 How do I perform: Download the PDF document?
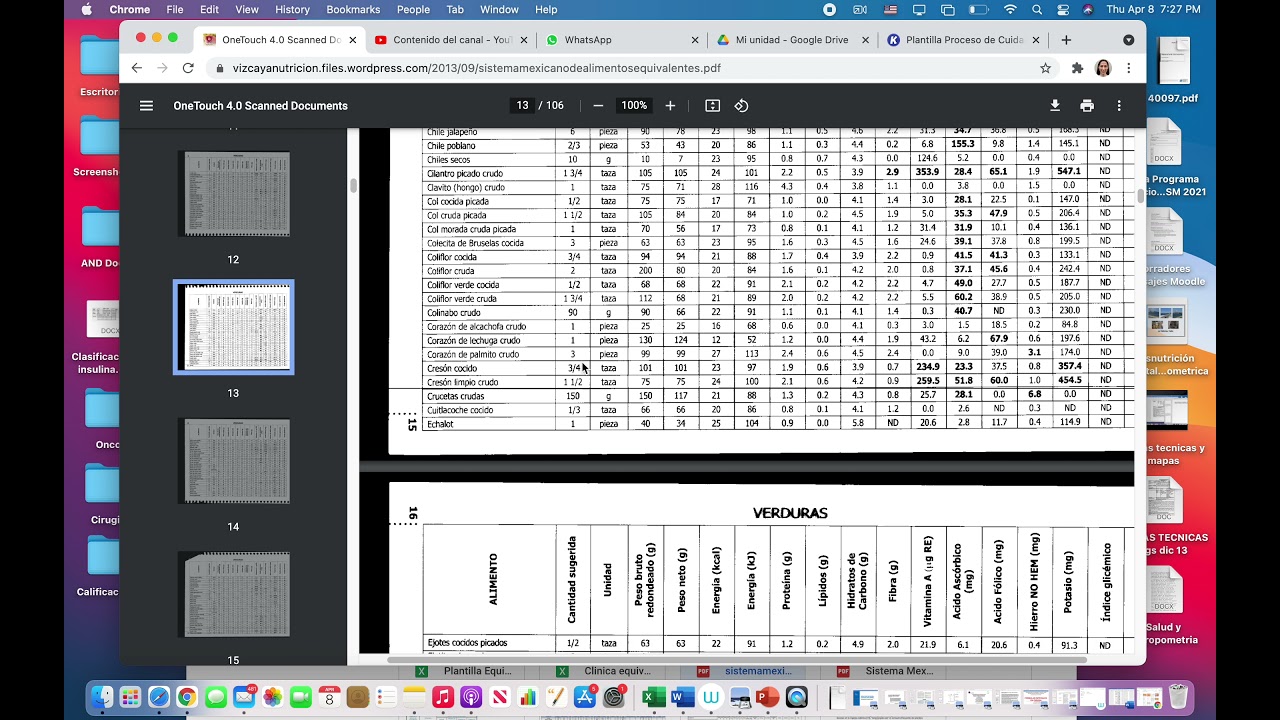pyautogui.click(x=1054, y=105)
